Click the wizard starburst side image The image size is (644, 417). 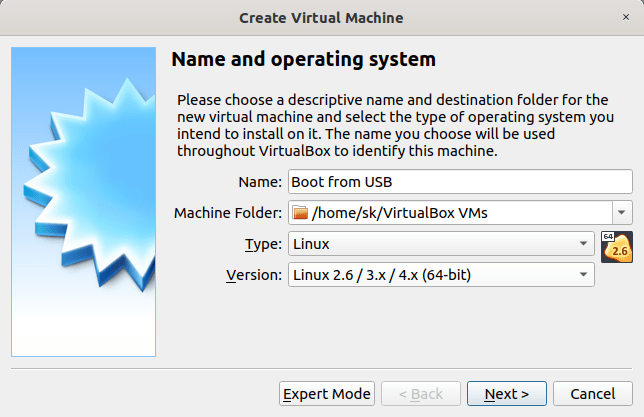[83, 202]
